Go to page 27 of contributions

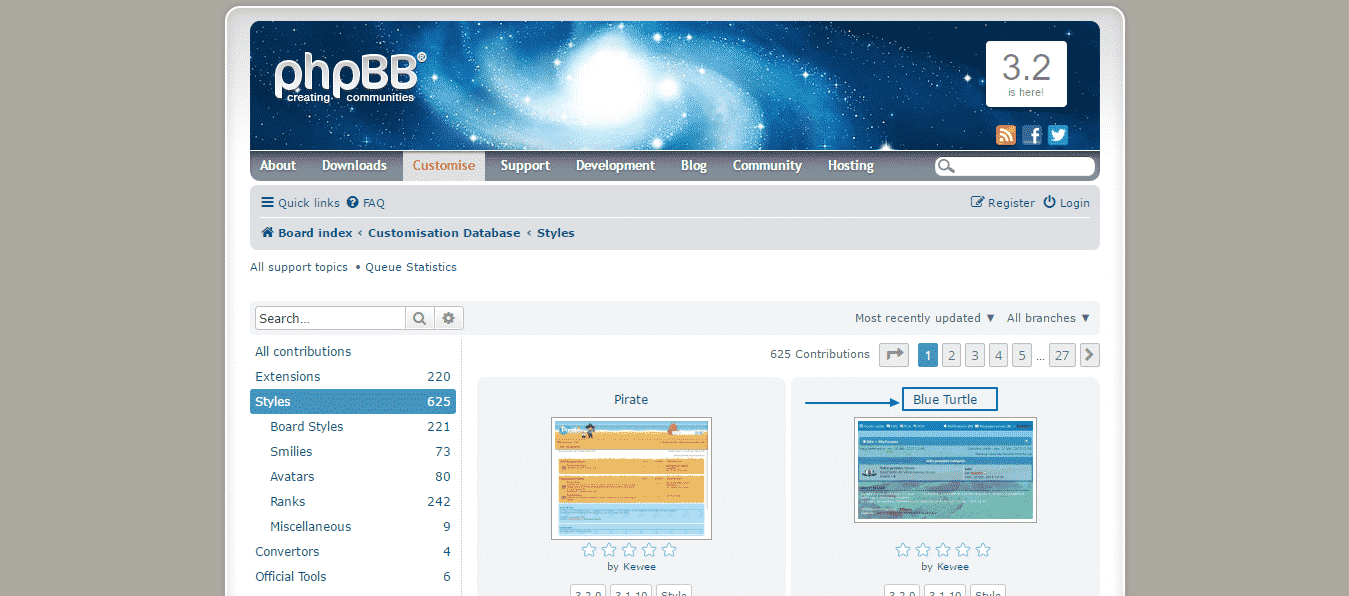[x=1061, y=354]
